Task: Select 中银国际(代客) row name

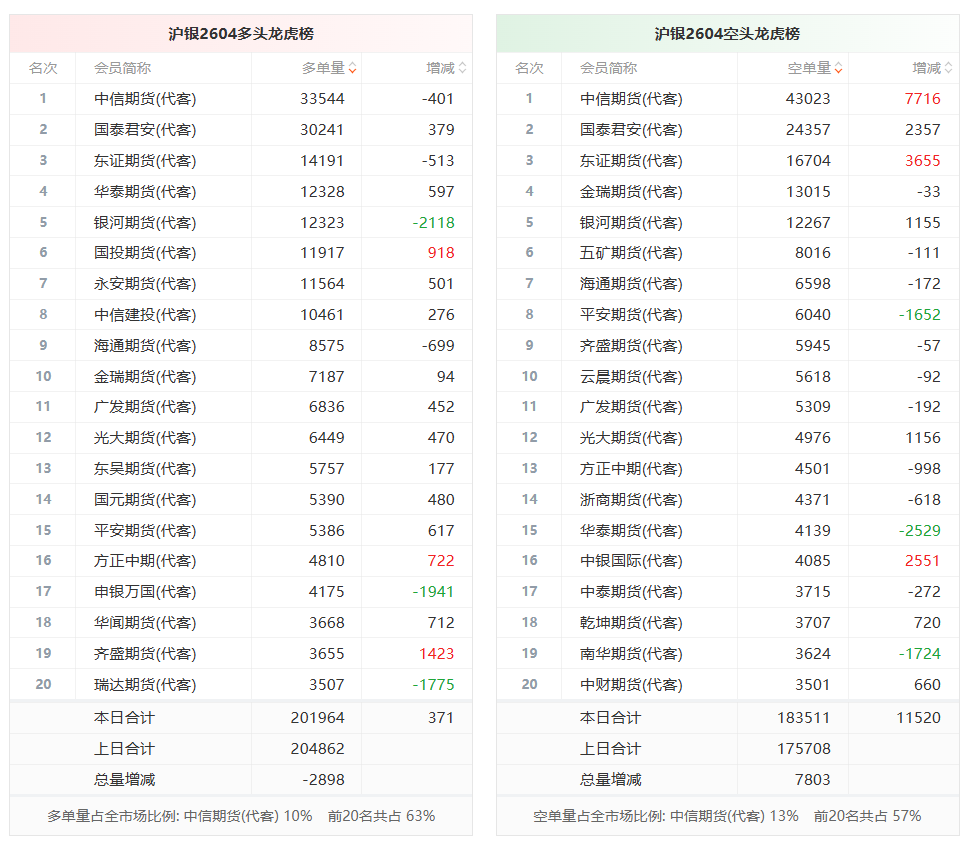Action: 631,561
